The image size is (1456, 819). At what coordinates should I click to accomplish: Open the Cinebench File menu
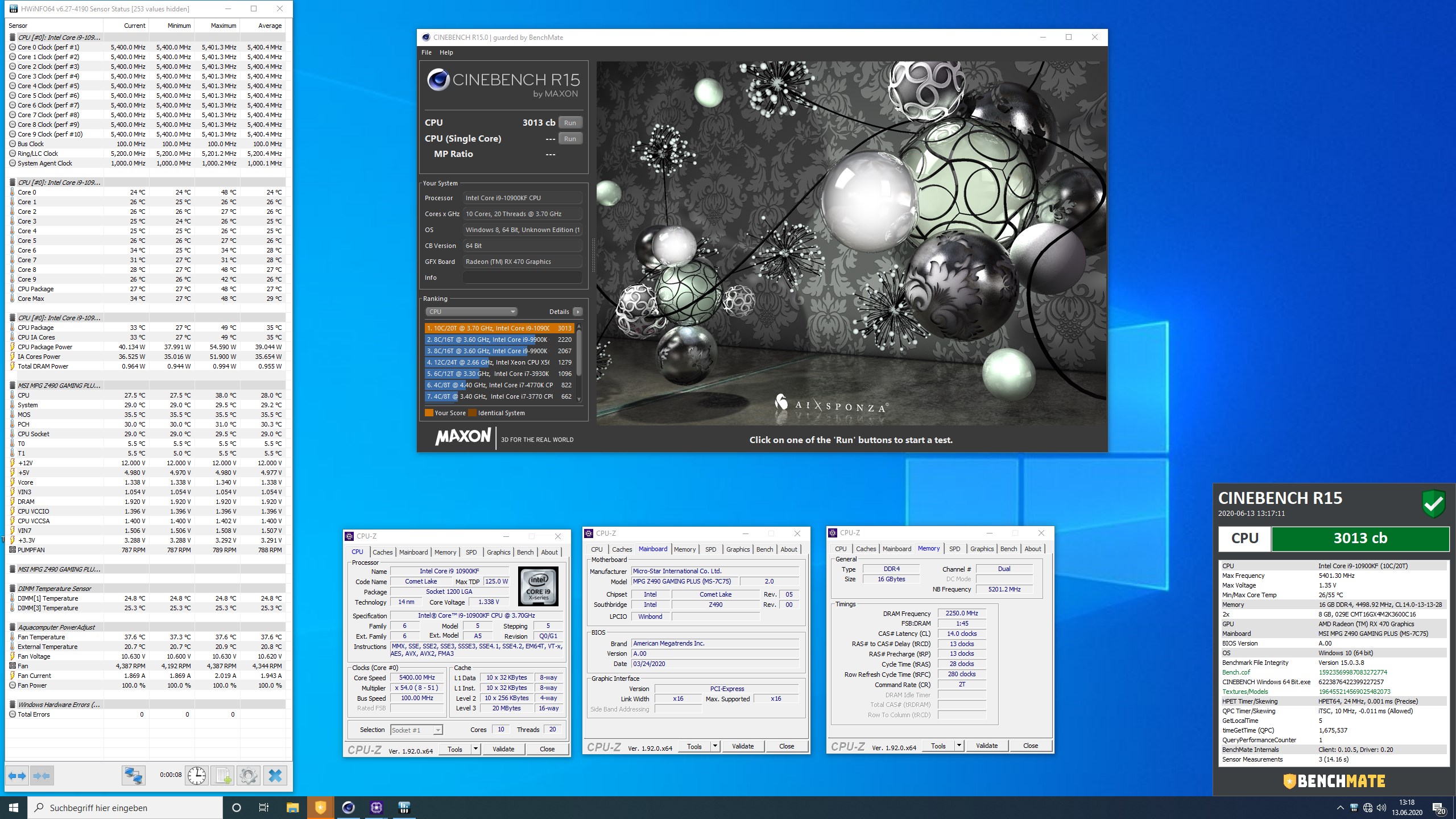click(x=427, y=52)
